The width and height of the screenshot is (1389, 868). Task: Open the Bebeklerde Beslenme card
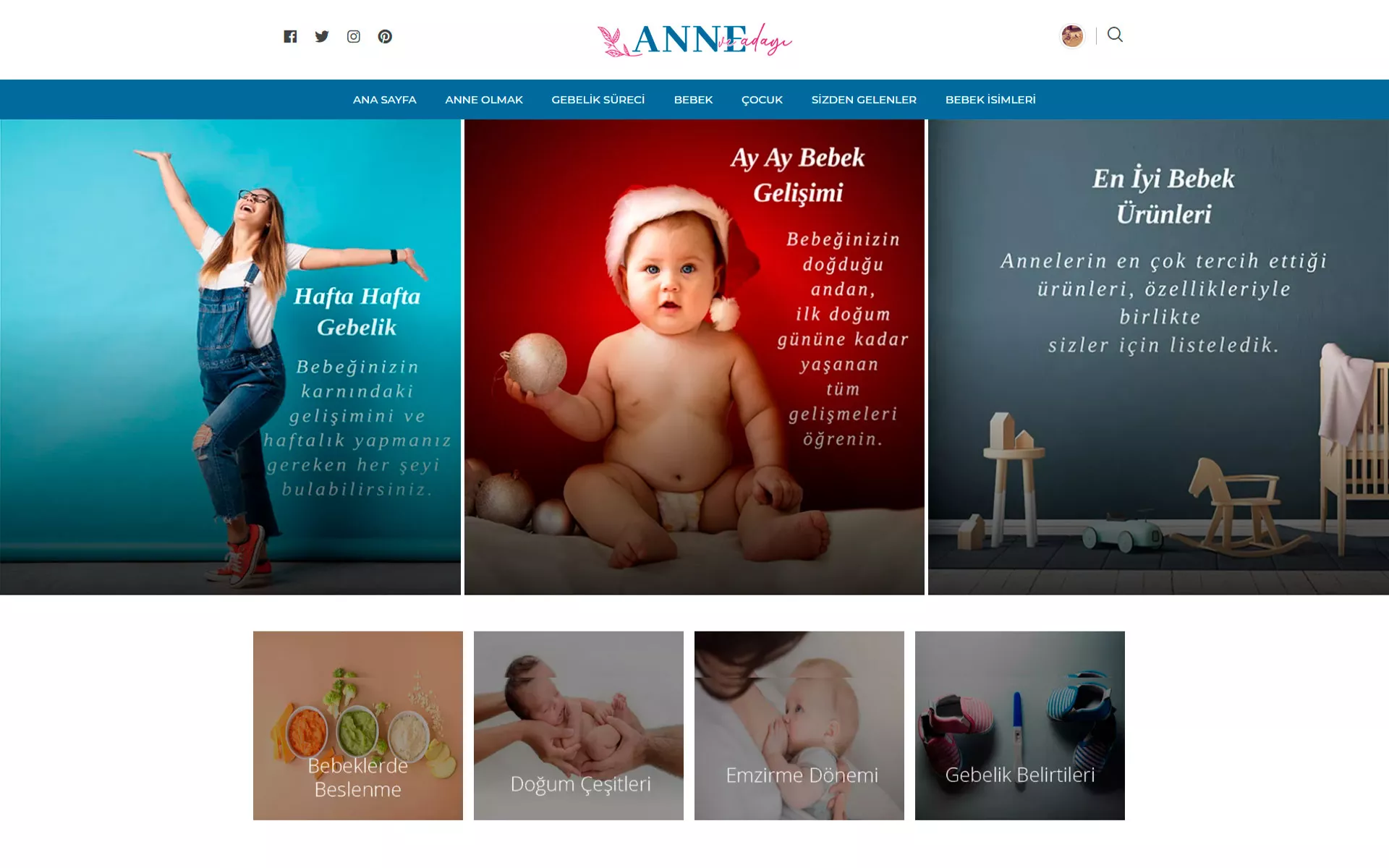tap(358, 726)
